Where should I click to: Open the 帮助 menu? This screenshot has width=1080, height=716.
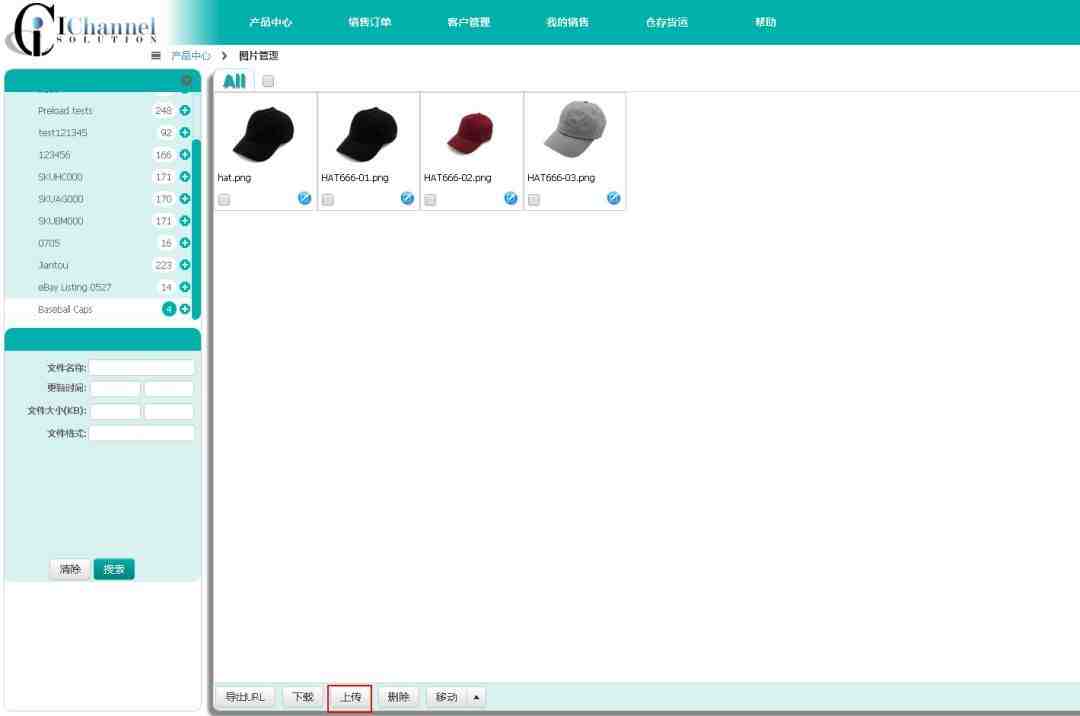tap(765, 22)
